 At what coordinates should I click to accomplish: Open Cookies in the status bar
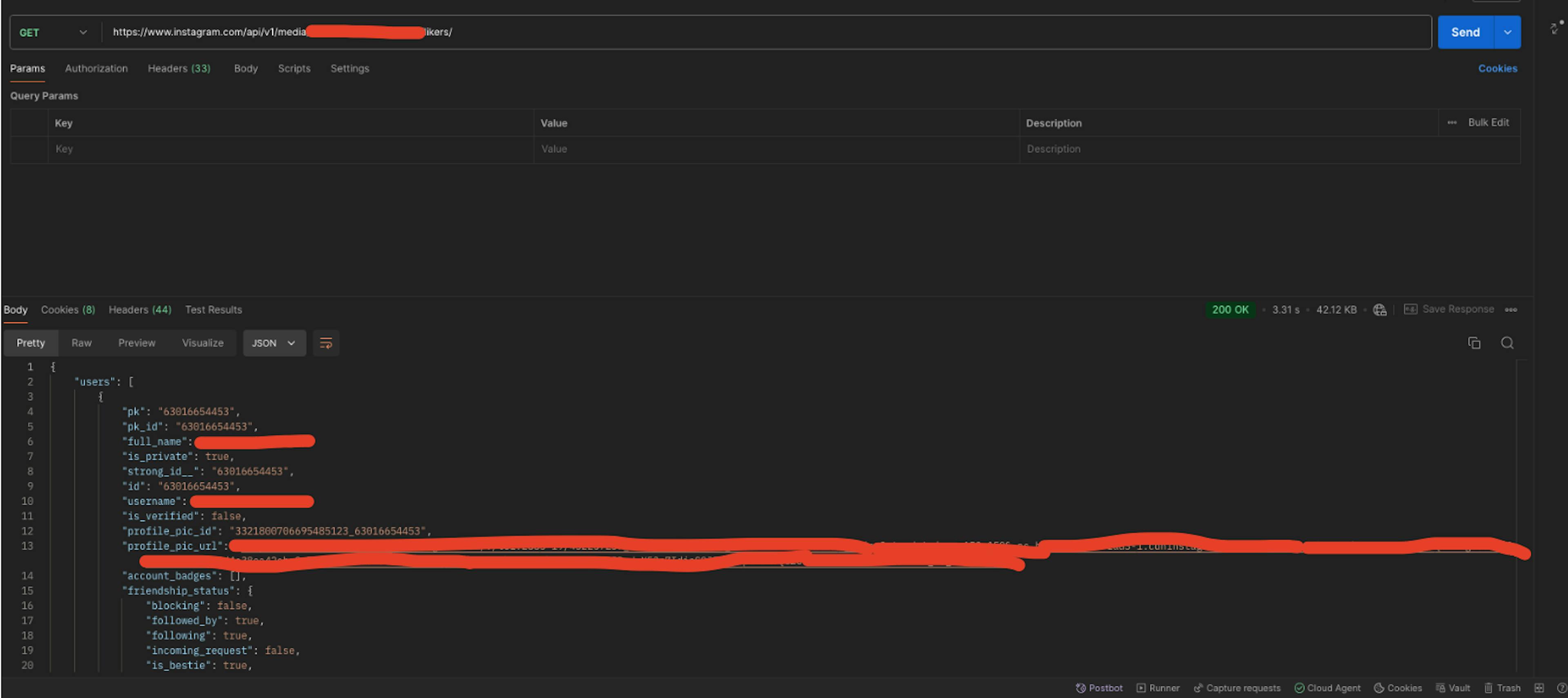[1398, 688]
